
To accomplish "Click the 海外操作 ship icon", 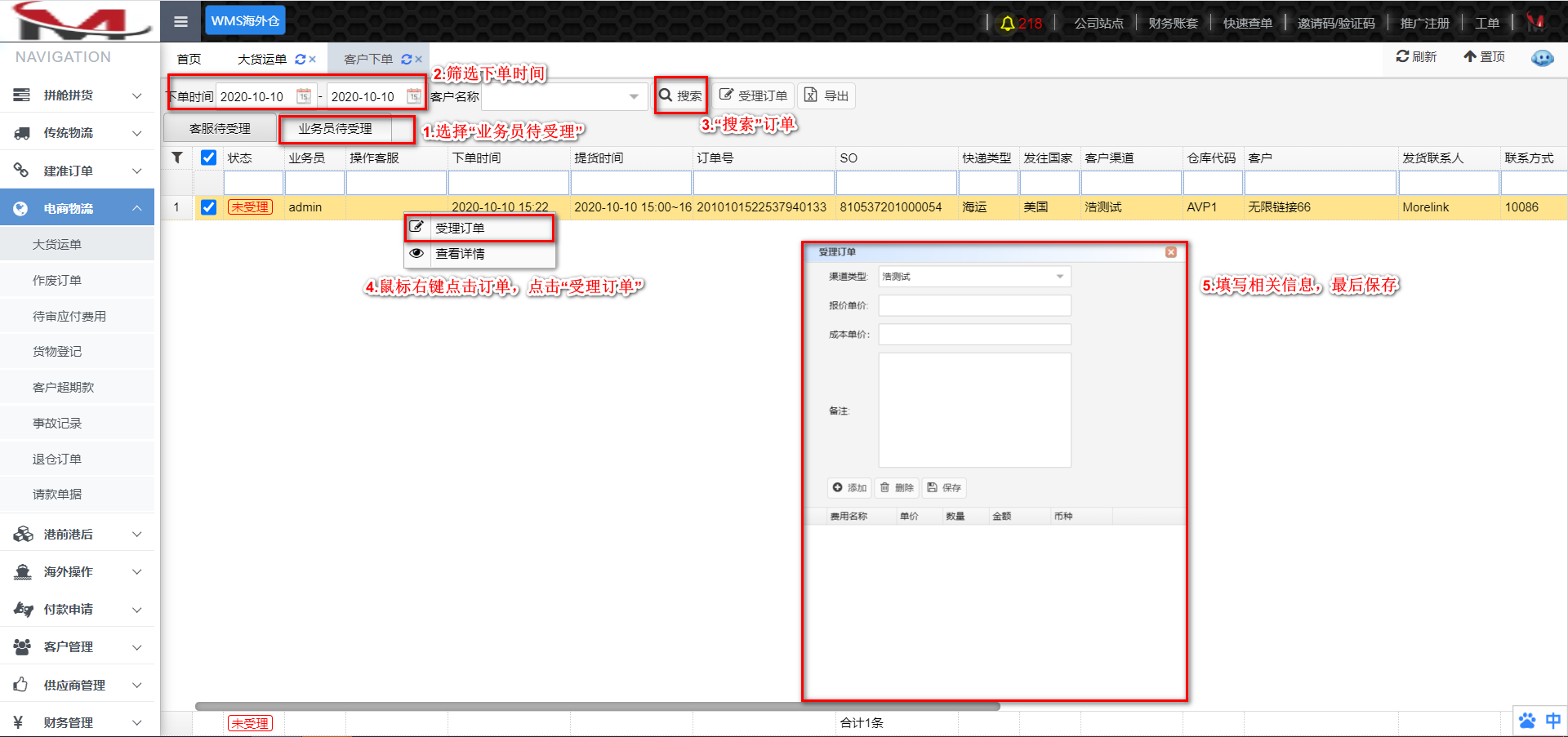I will click(22, 572).
